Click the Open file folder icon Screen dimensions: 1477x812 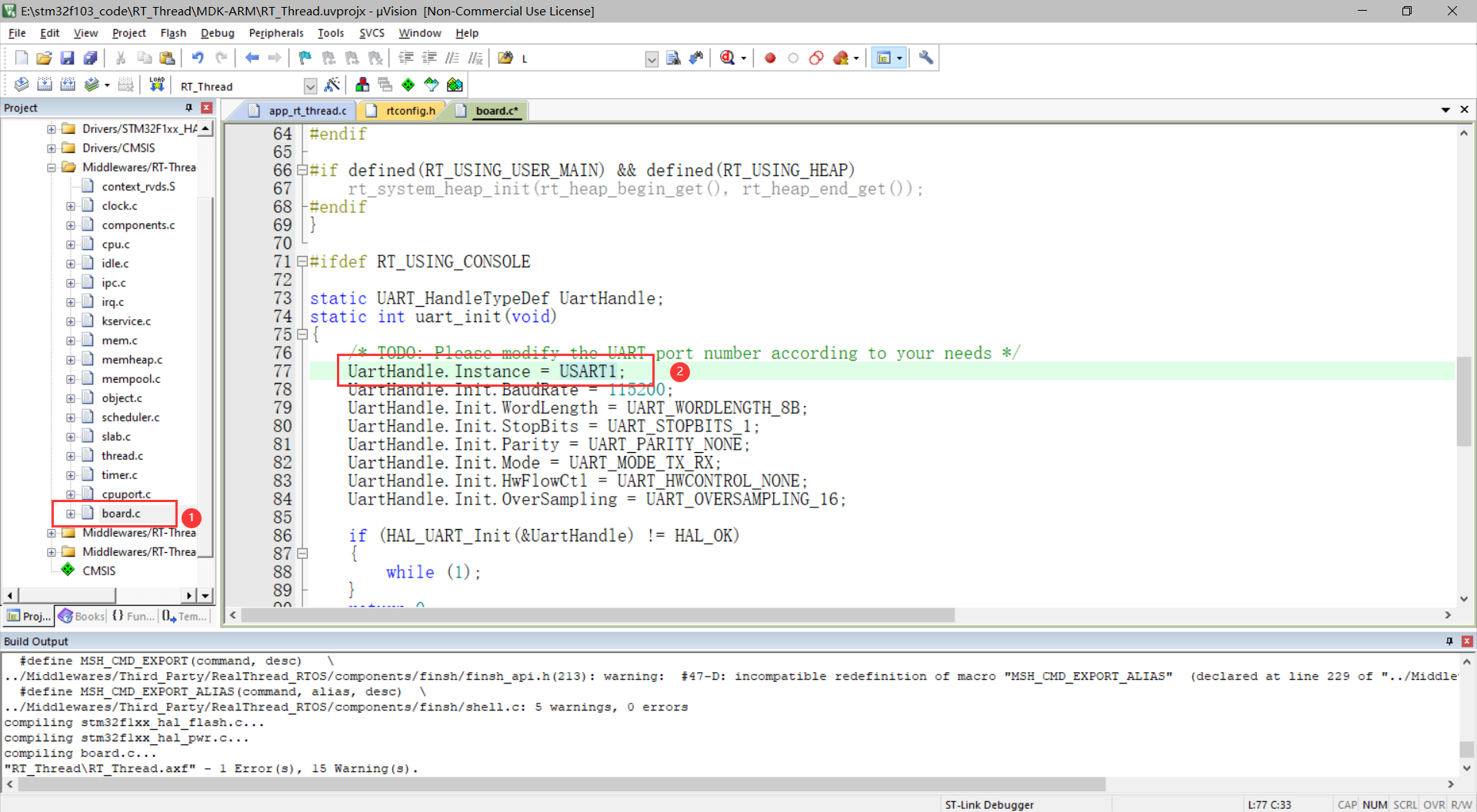45,58
